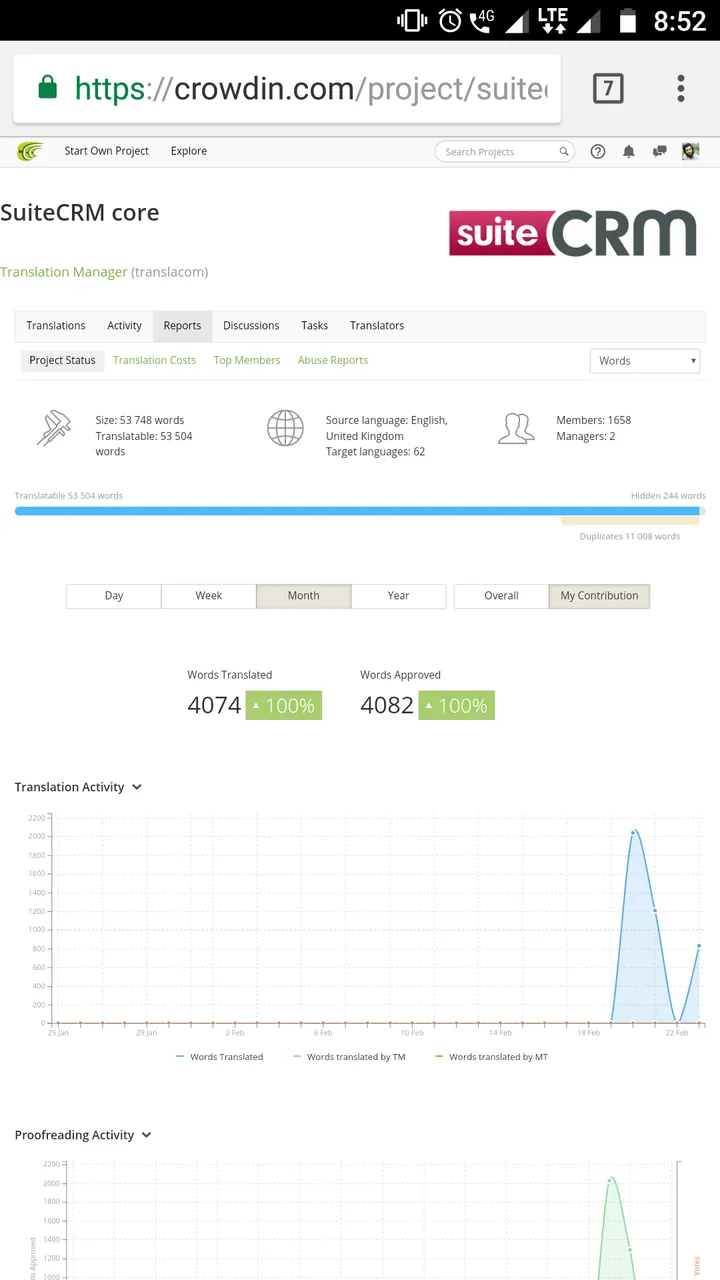Select the Month period toggle
The width and height of the screenshot is (720, 1280).
click(304, 596)
